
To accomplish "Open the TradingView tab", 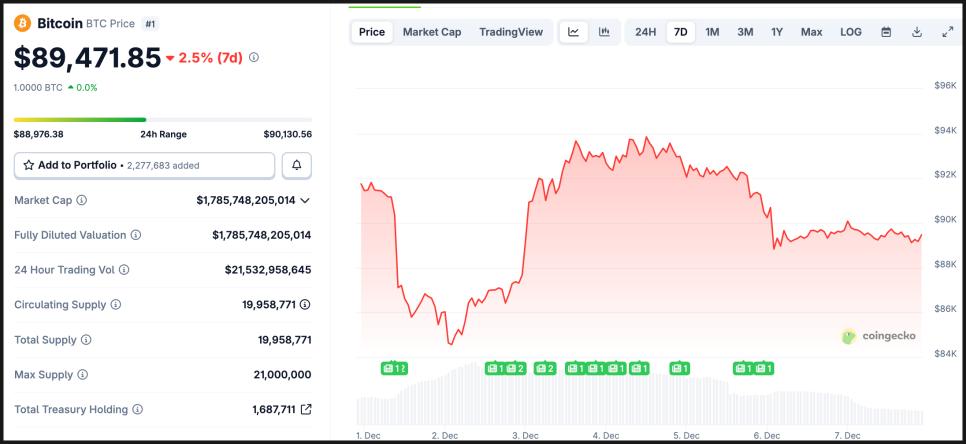I will 511,32.
